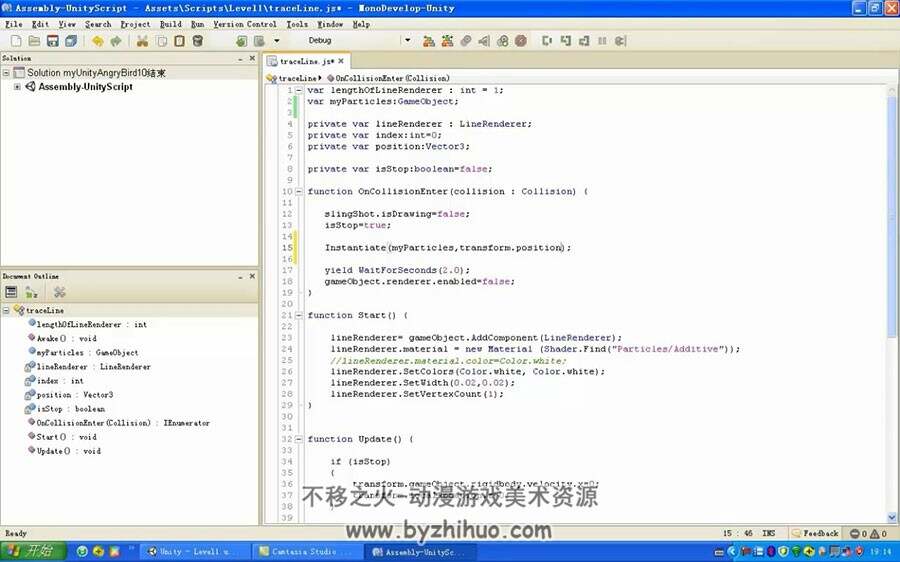This screenshot has height=562, width=900.
Task: Click the green navigate-back toolbar icon
Action: click(242, 41)
